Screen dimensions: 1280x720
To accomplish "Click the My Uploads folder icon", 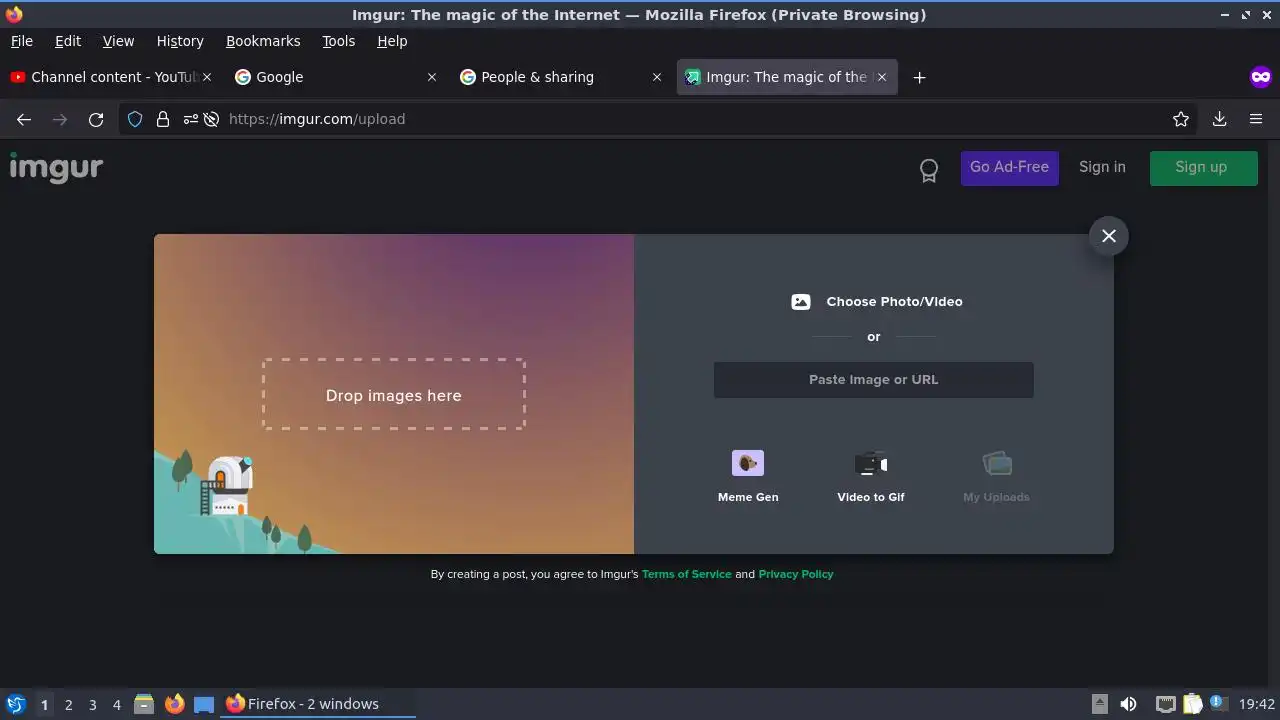I will click(997, 463).
